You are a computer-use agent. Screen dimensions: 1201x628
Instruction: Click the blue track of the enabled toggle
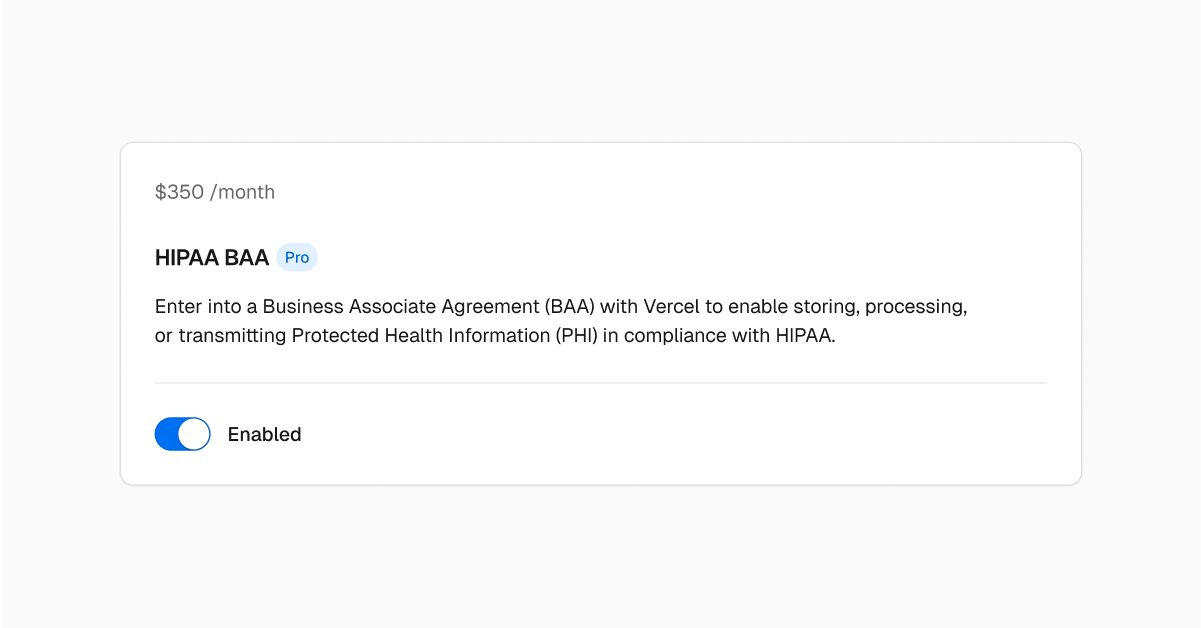pos(166,434)
